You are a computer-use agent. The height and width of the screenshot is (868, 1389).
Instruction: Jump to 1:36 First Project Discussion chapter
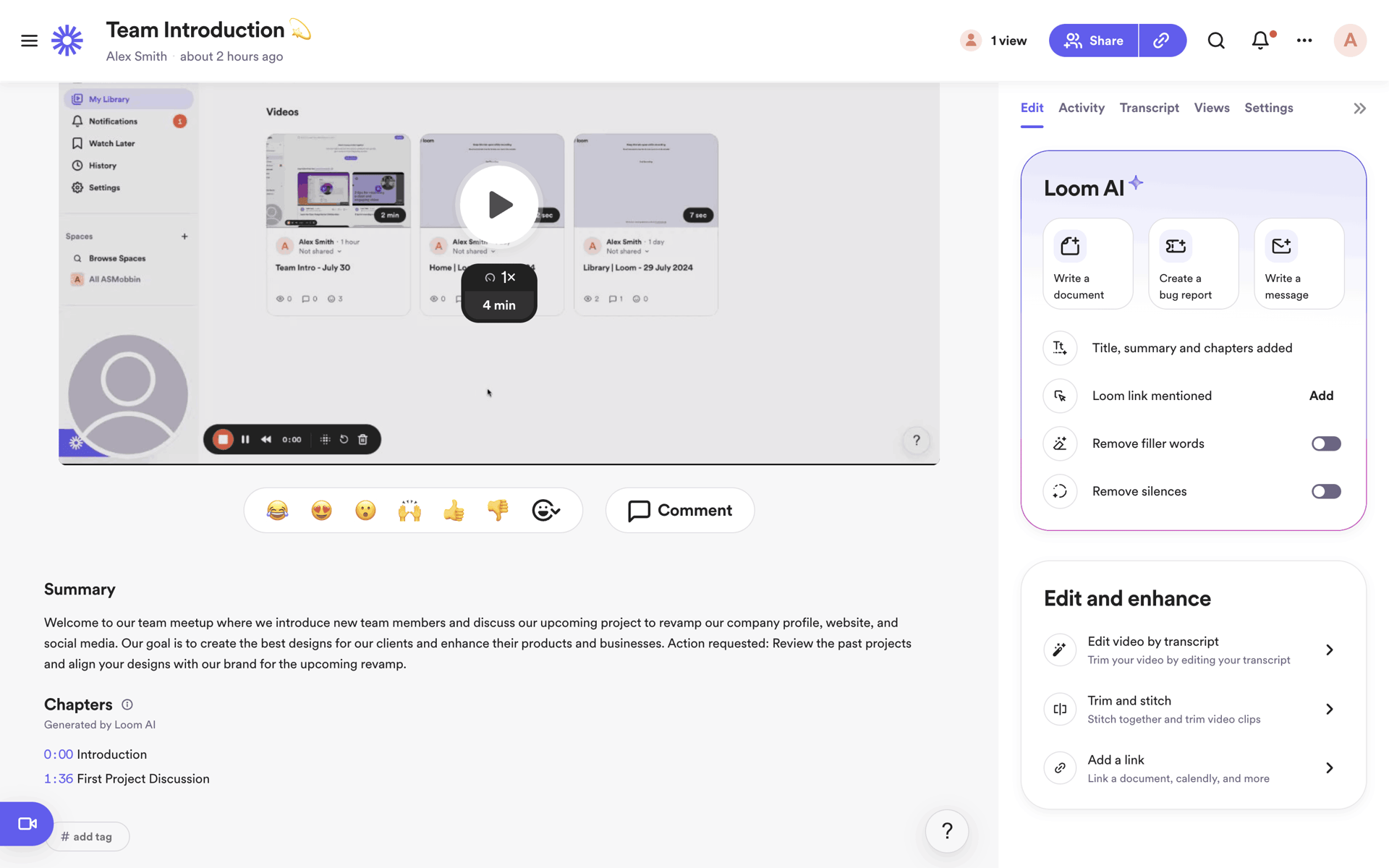click(127, 779)
